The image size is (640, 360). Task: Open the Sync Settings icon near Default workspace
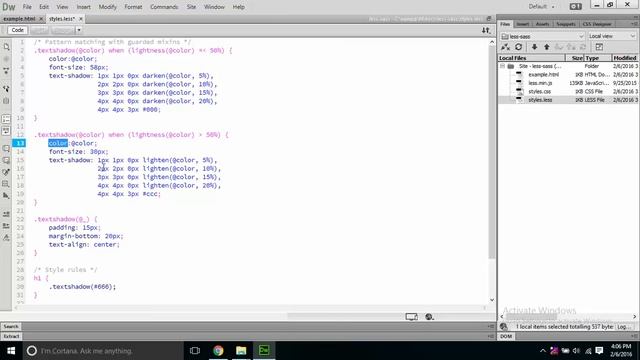coord(576,7)
